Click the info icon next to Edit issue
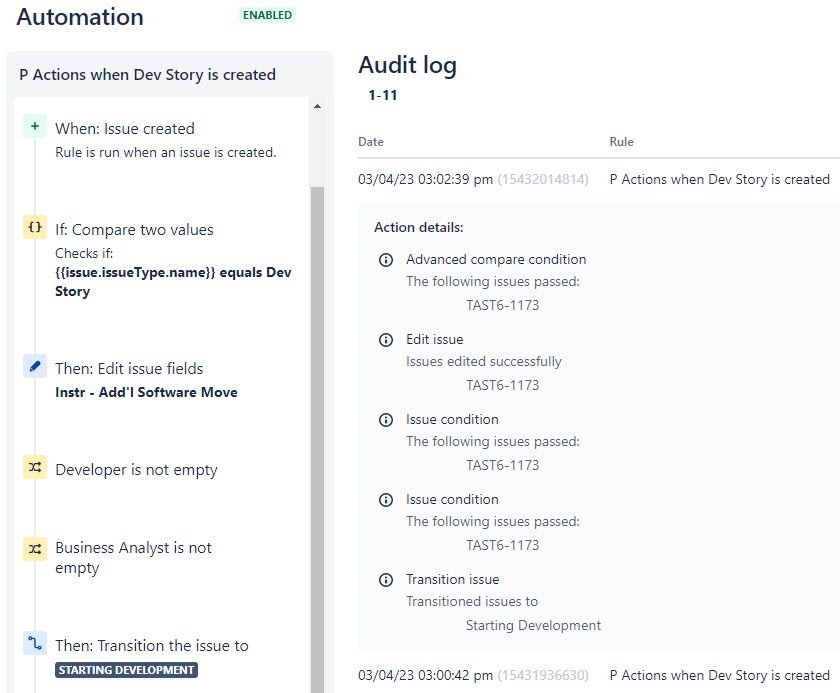 [x=386, y=339]
